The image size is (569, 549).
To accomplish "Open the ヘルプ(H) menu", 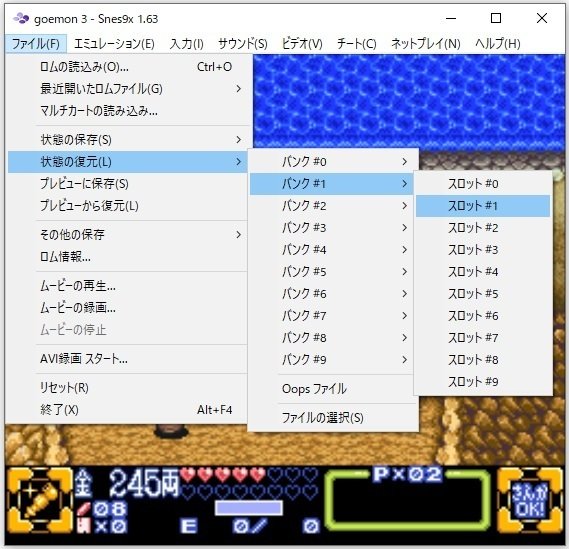I will [x=498, y=44].
